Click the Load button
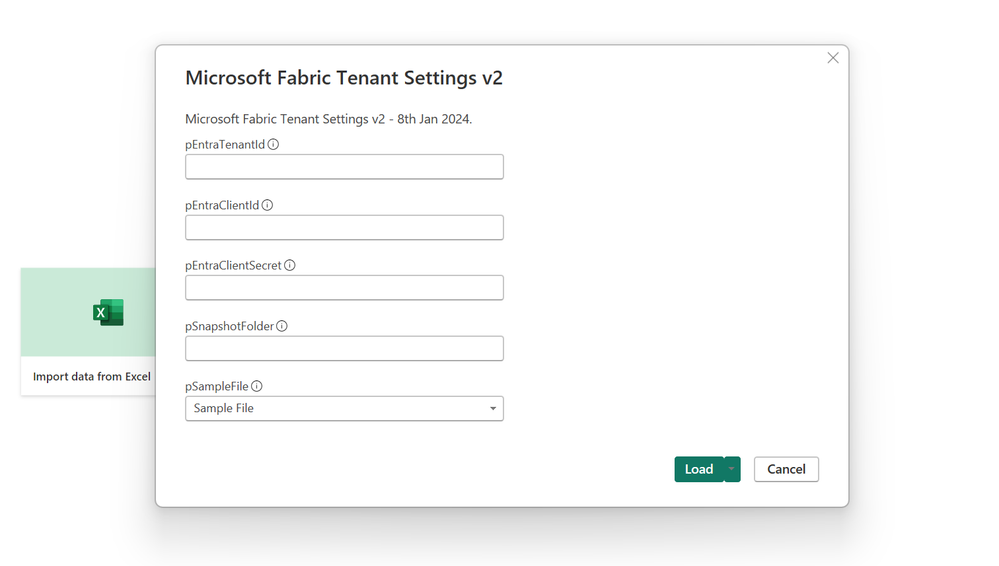Image resolution: width=999 pixels, height=566 pixels. tap(699, 469)
